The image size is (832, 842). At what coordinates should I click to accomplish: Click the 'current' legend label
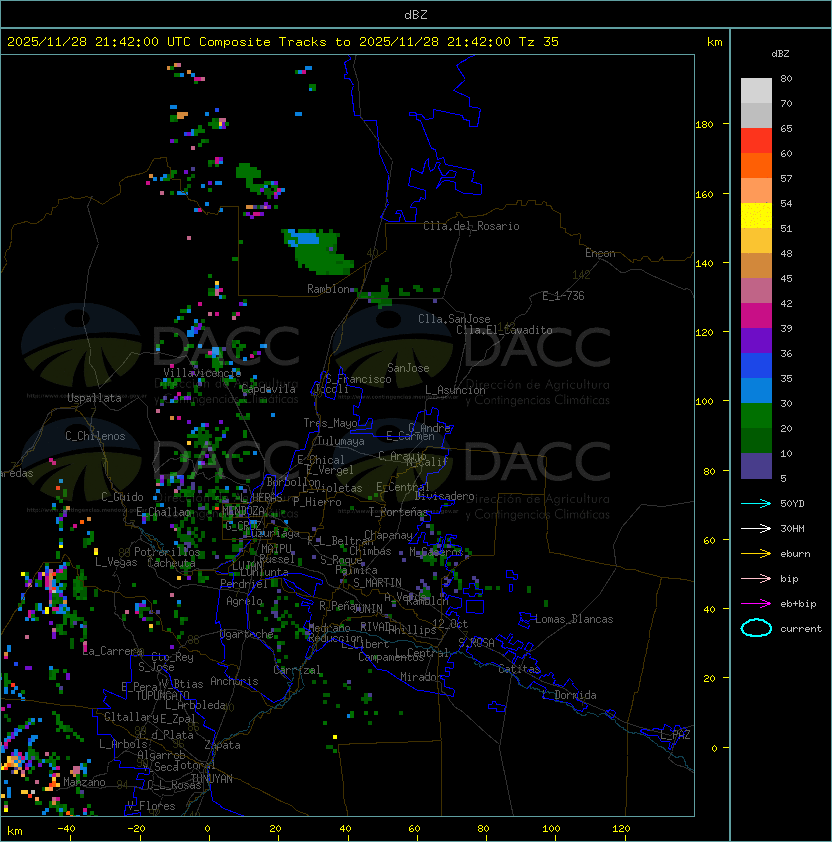(x=801, y=629)
